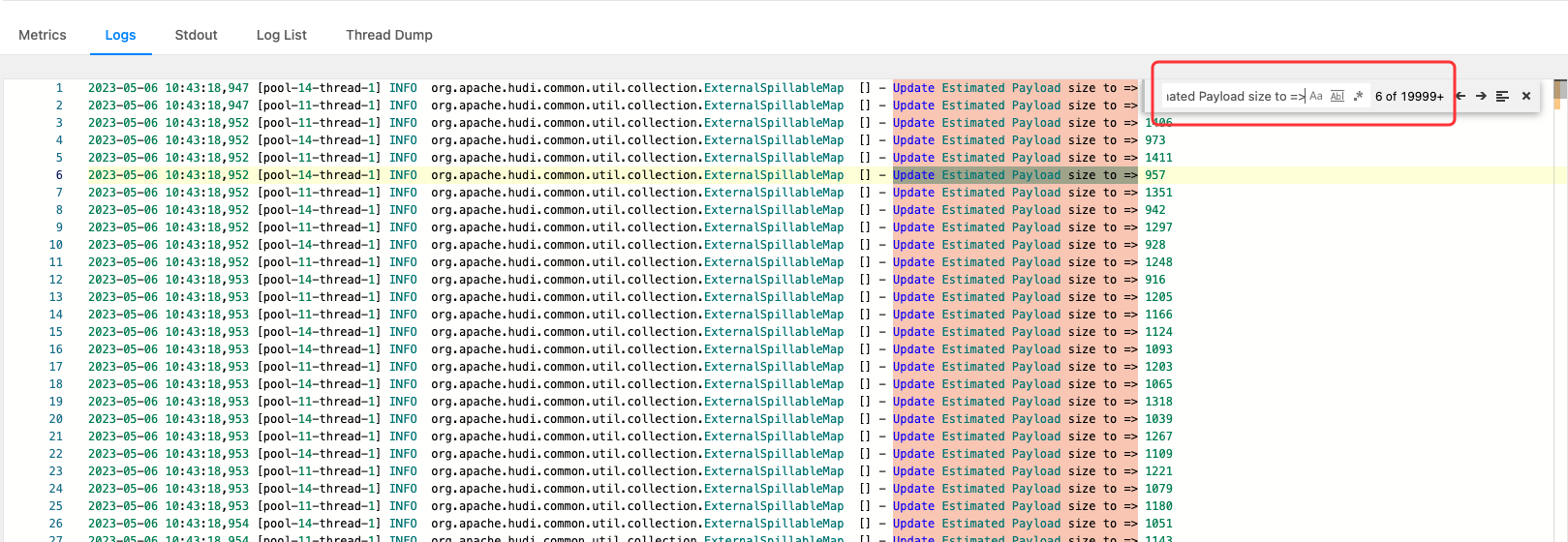This screenshot has height=542, width=1568.
Task: Click payload value 1221 on line 23
Action: (1158, 471)
